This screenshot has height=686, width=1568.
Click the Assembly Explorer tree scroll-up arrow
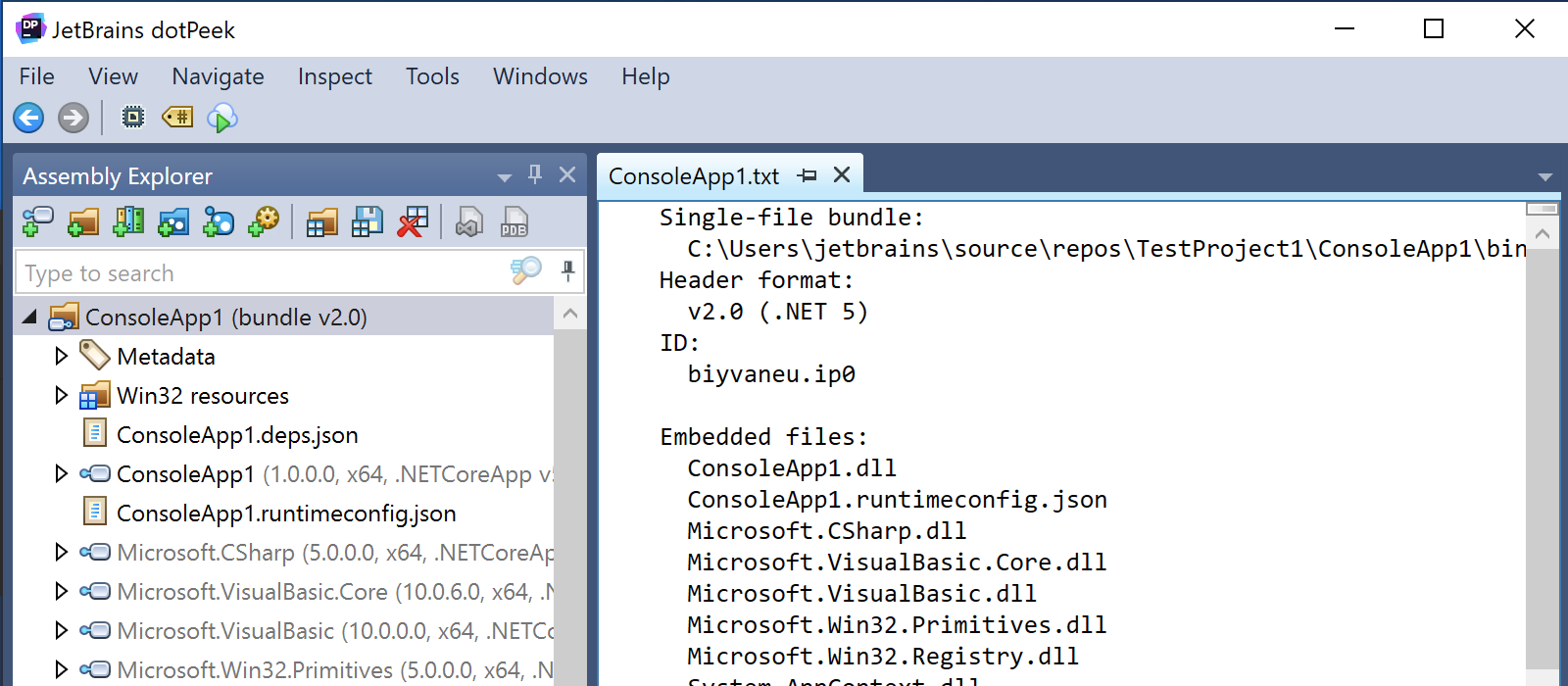[x=570, y=315]
